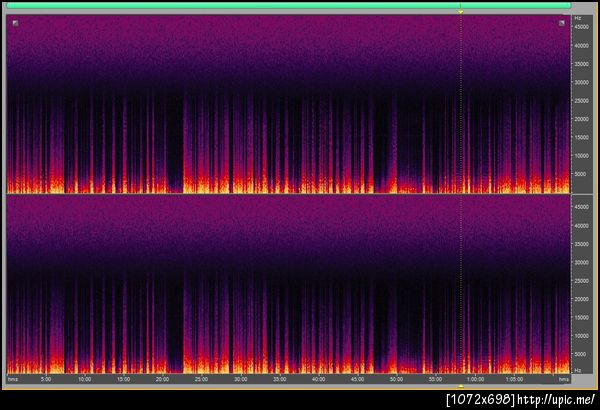
Task: Click the 10:00 mark on the time ruler
Action: coord(85,379)
